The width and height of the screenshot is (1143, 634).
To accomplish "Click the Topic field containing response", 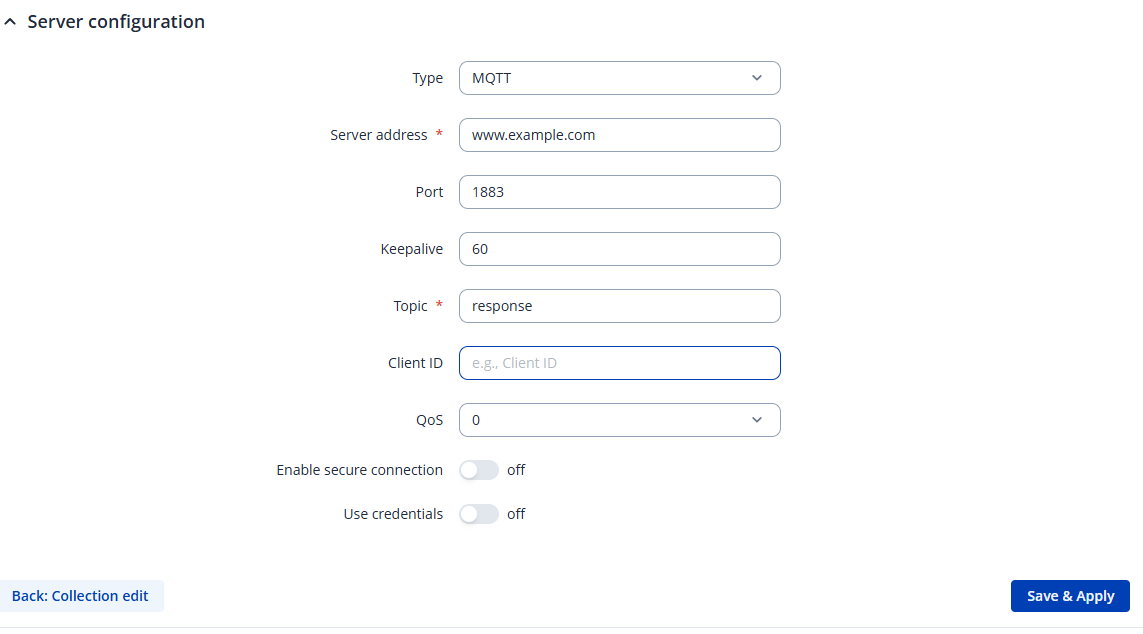I will (x=619, y=306).
